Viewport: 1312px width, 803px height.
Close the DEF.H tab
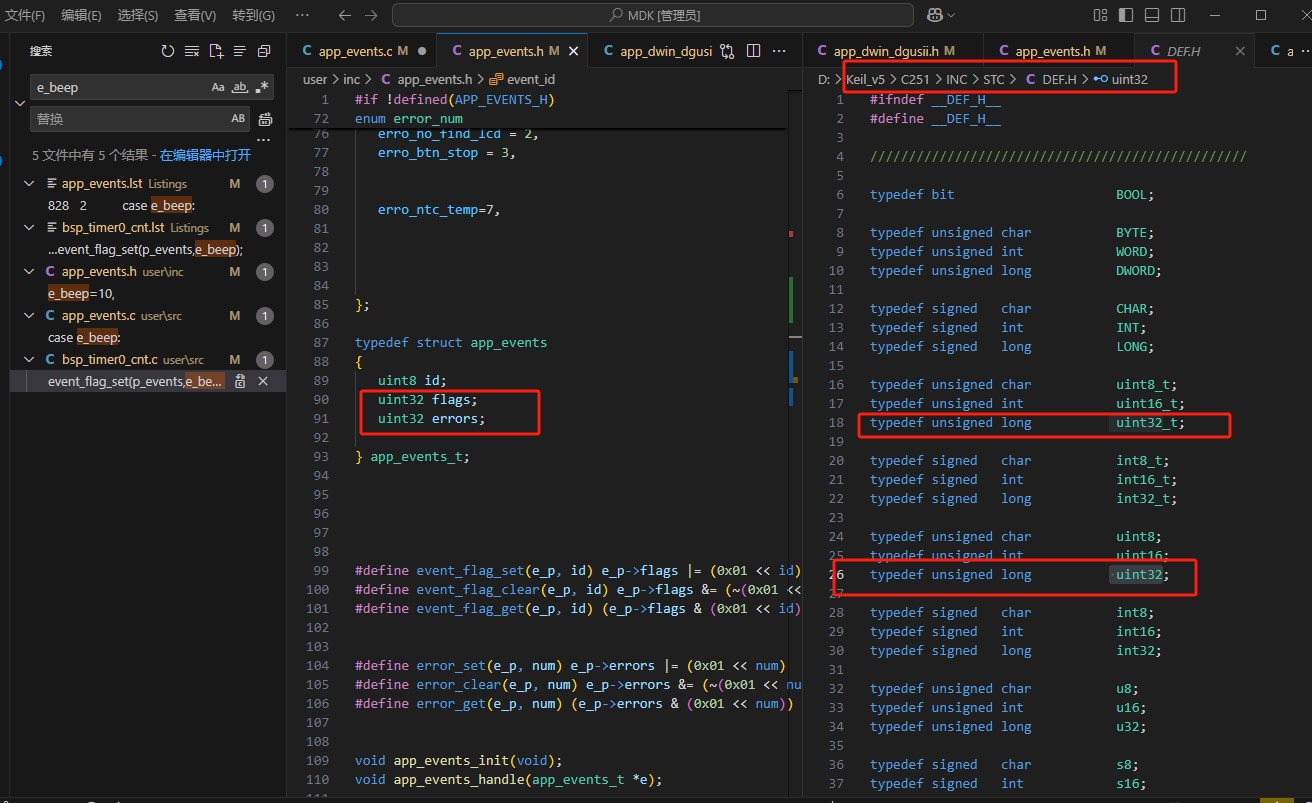[x=1240, y=51]
